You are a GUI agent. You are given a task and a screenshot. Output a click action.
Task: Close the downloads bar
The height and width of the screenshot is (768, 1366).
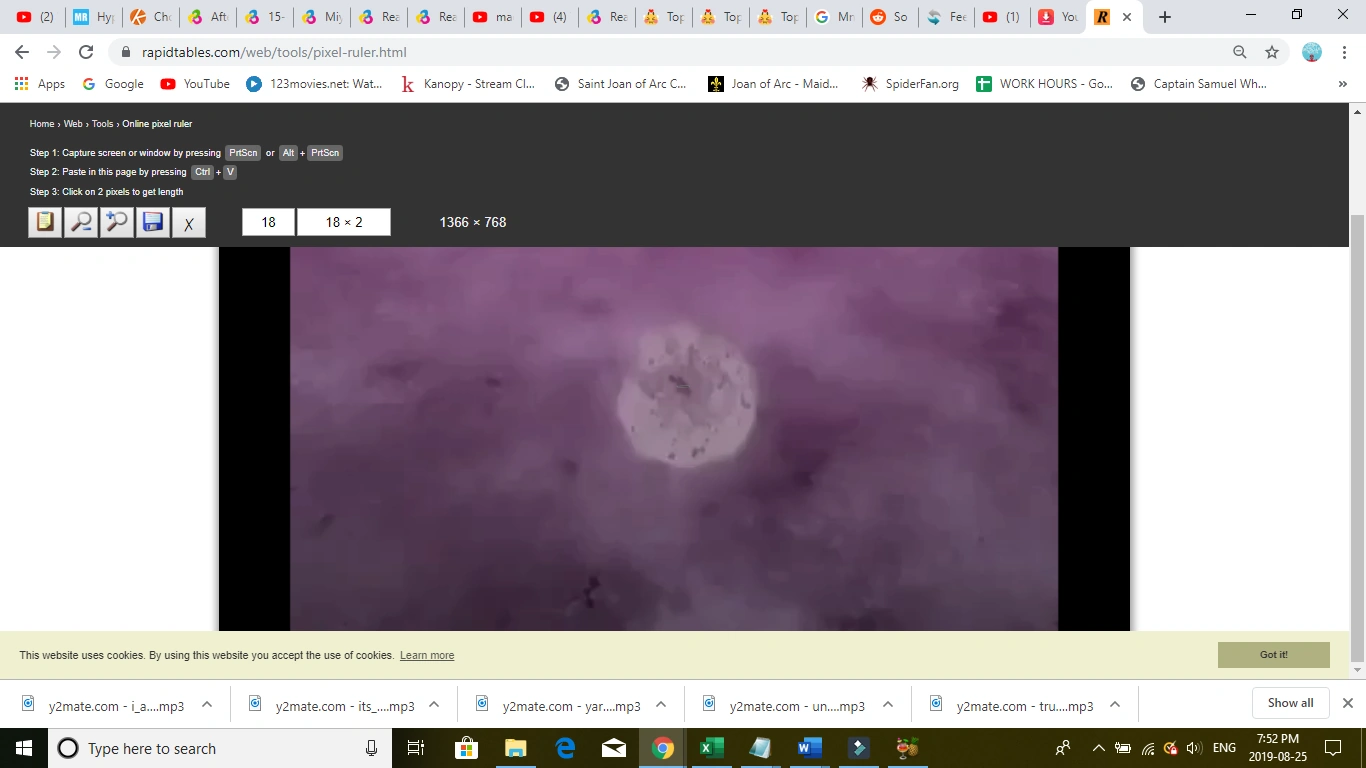1347,703
